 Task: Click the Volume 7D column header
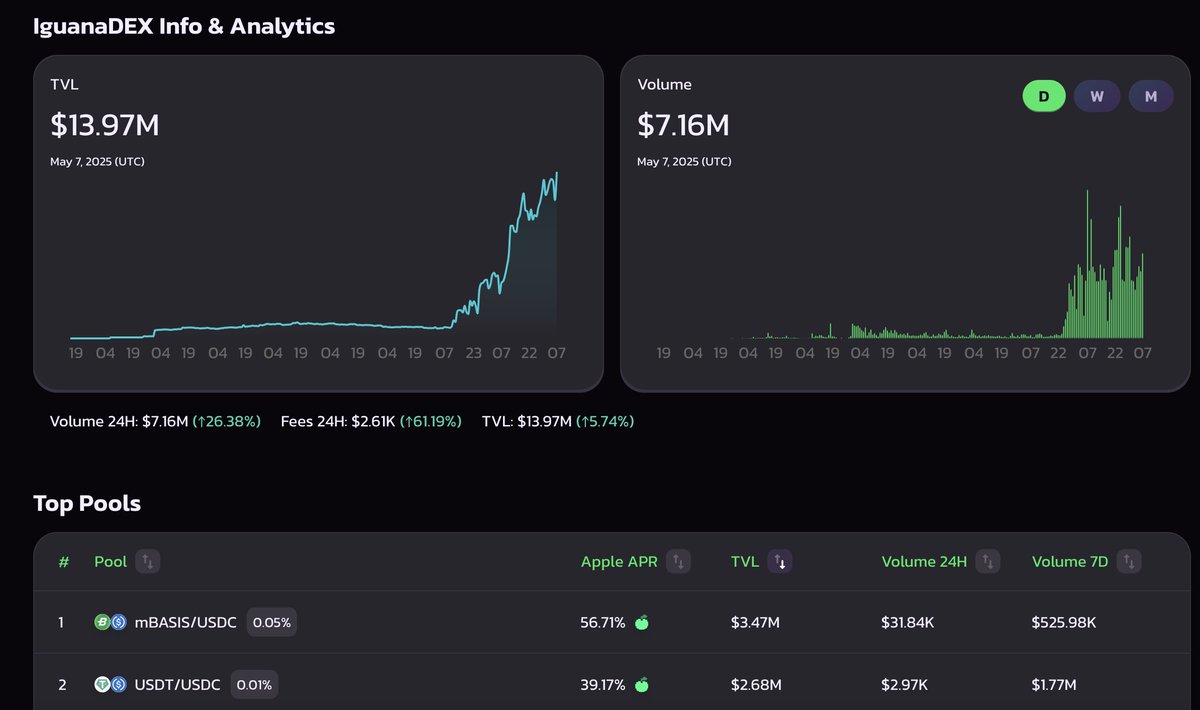click(1070, 562)
